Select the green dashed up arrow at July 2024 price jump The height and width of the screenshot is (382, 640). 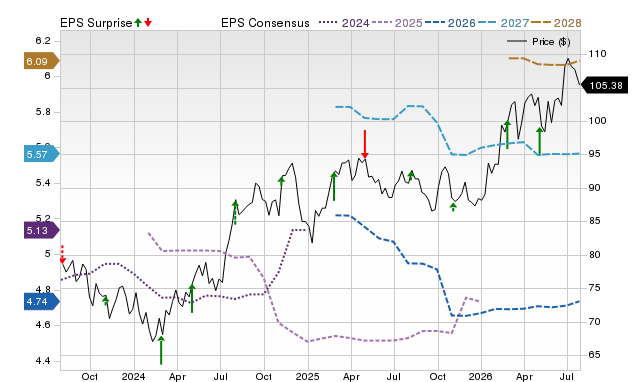point(235,212)
